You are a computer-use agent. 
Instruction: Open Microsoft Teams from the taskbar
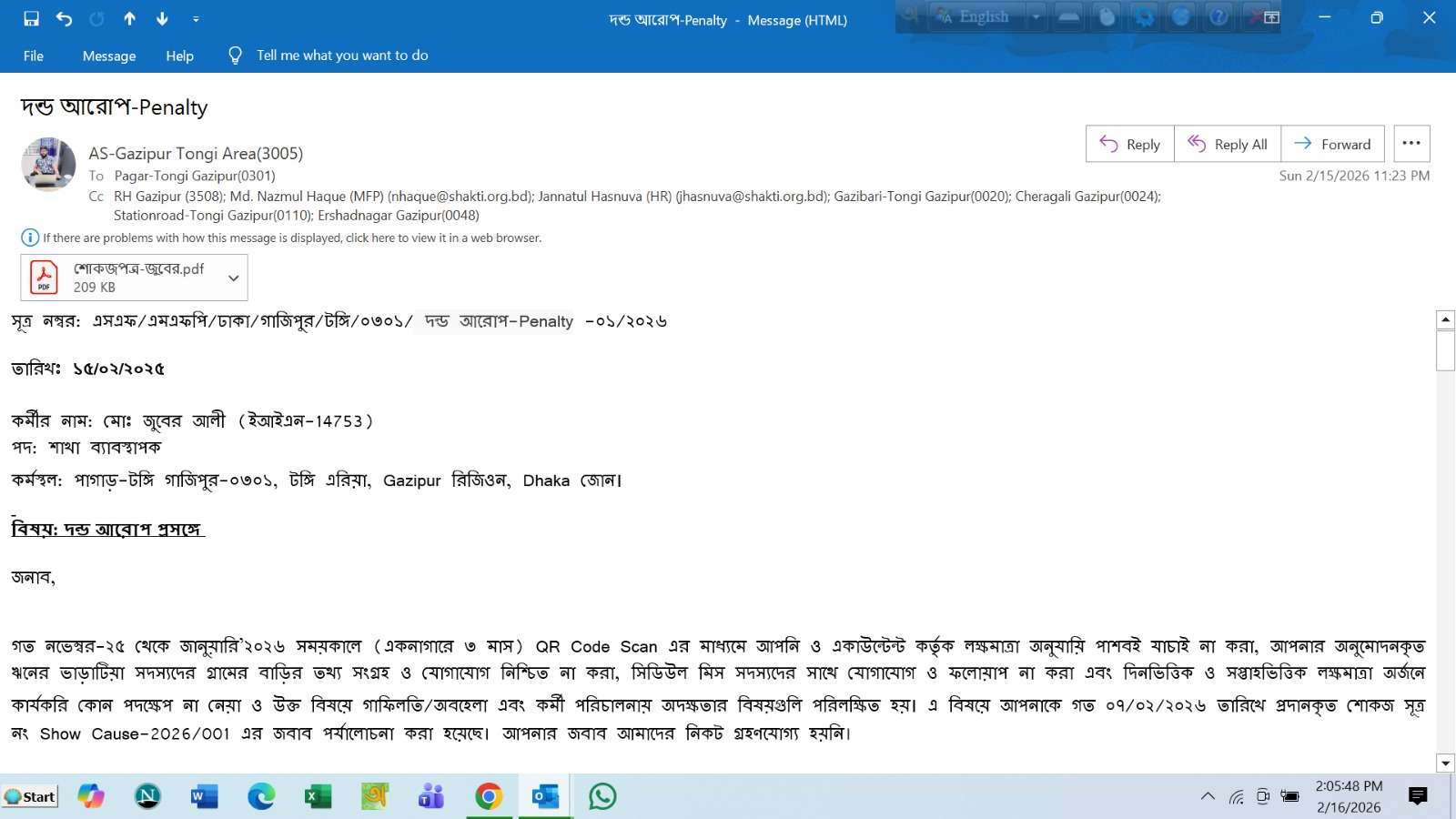[431, 797]
